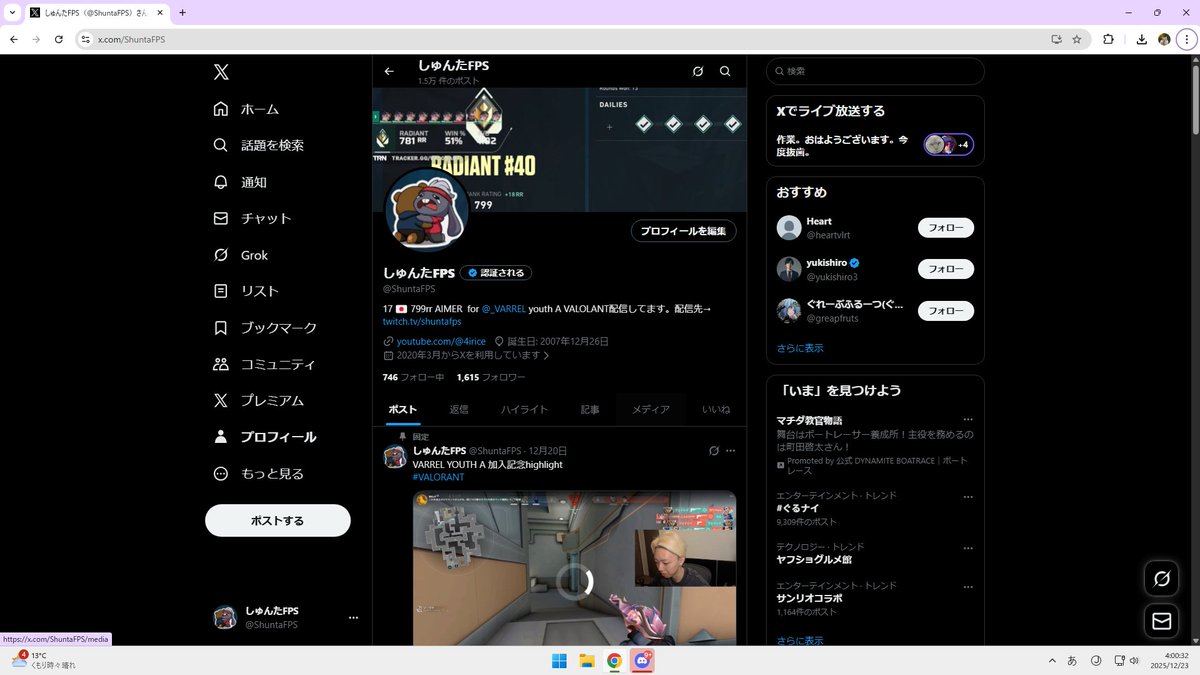Select the ポスト tab
The image size is (1200, 675).
[x=403, y=409]
